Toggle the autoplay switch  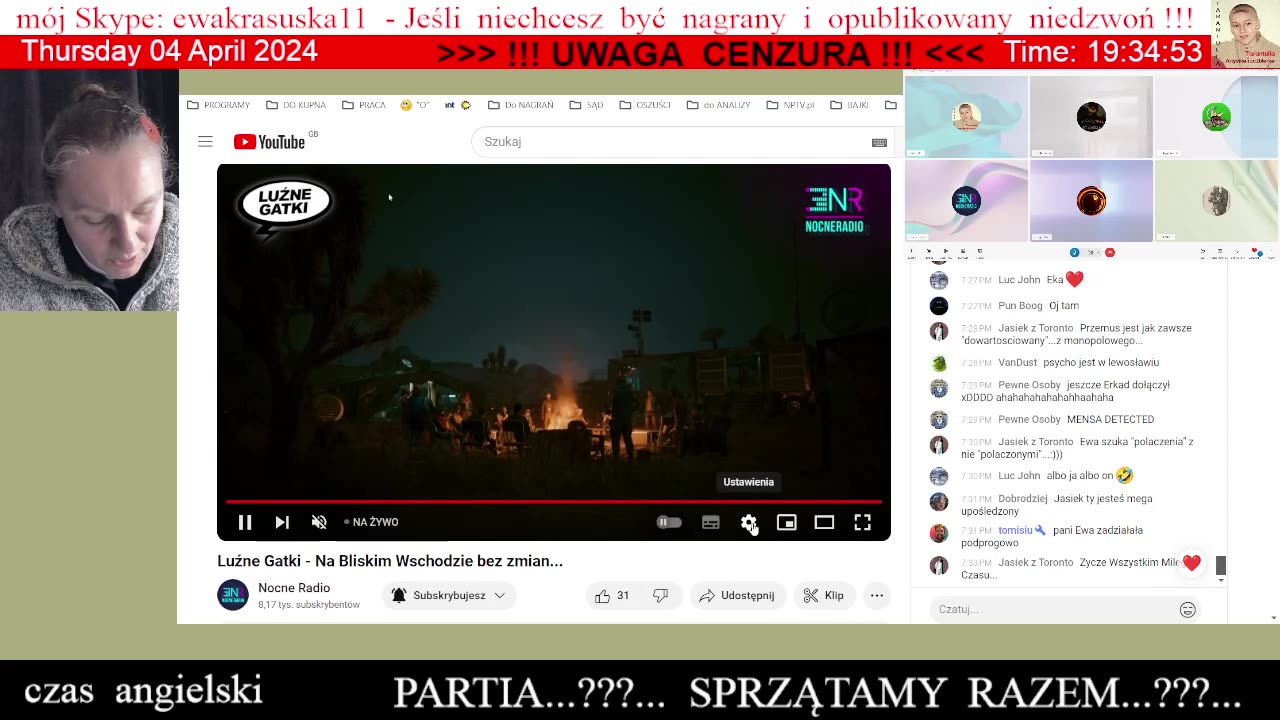click(669, 522)
